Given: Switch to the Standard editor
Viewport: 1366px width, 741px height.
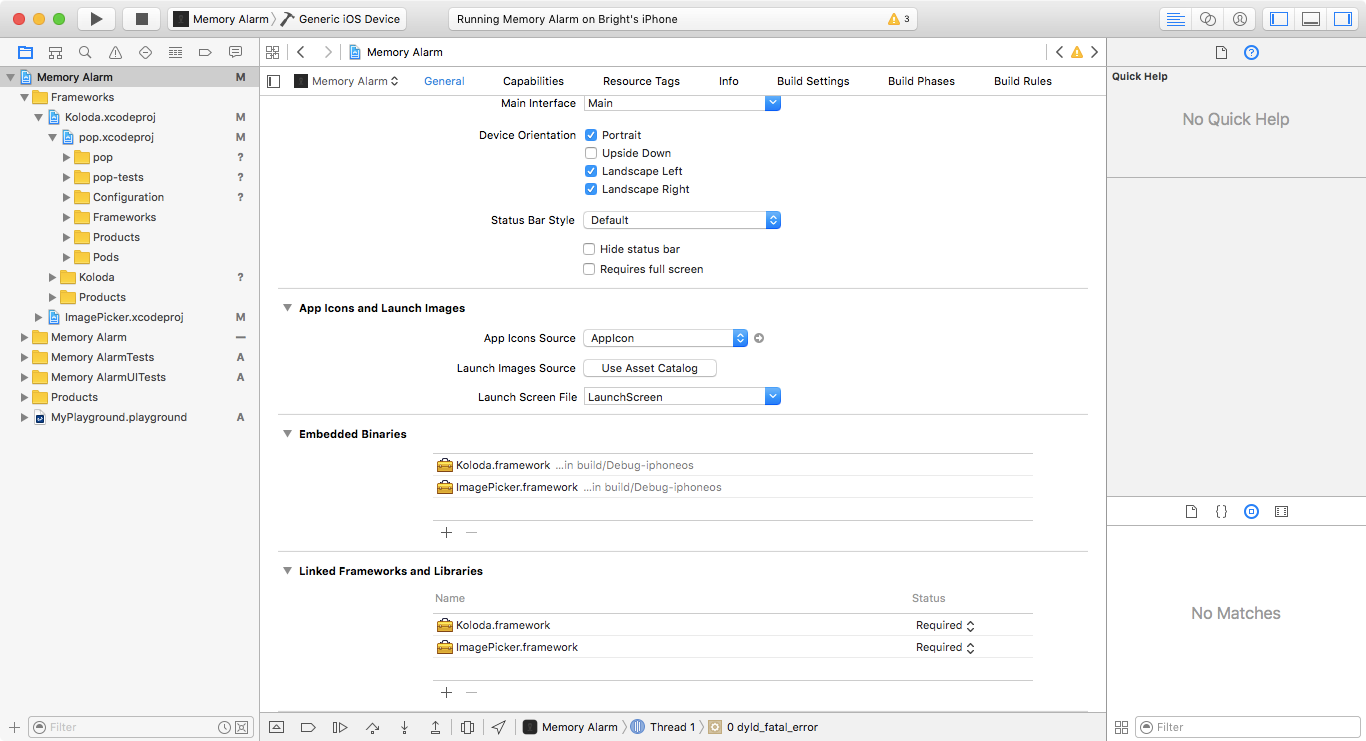Looking at the screenshot, I should pos(1176,19).
